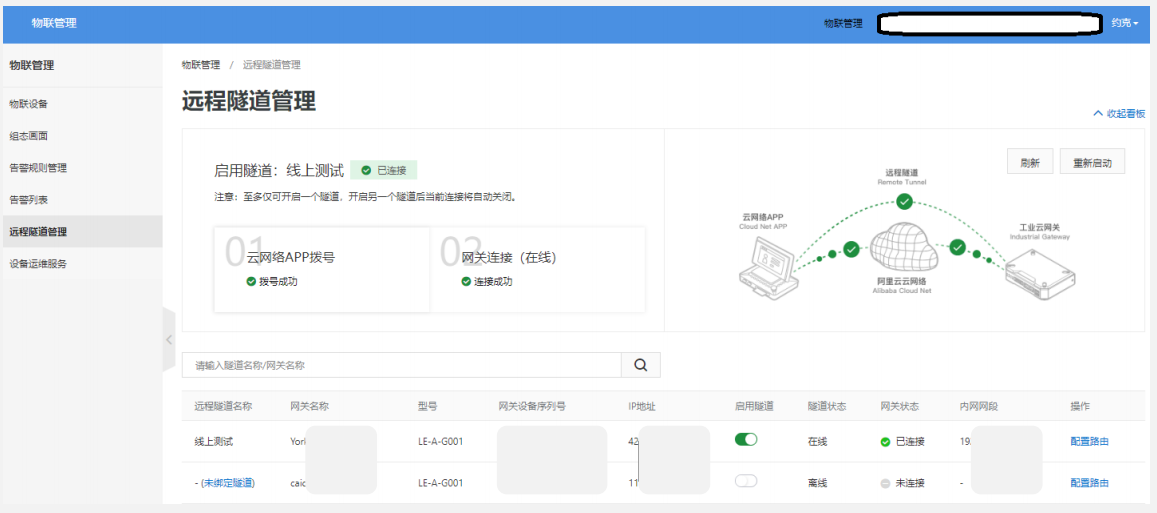1157x513 pixels.
Task: Open 物联设备 in the sidebar
Action: coord(29,104)
